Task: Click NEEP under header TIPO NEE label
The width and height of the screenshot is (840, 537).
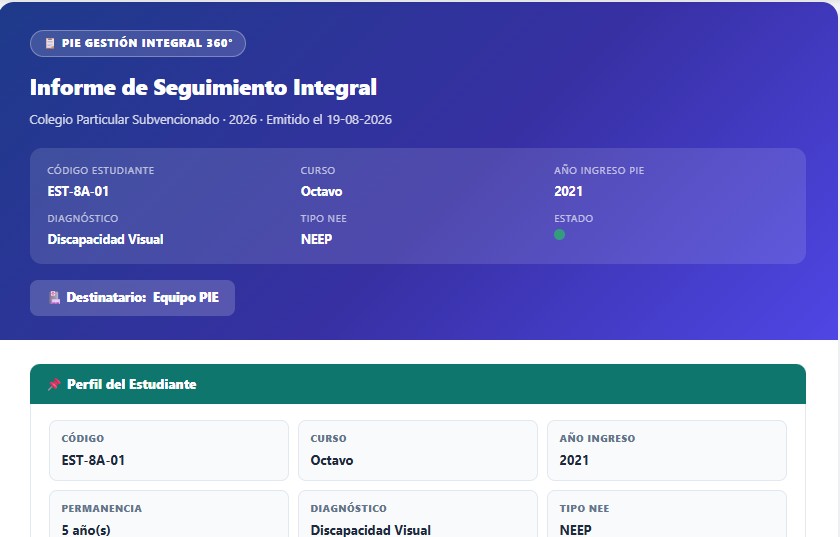Action: click(x=317, y=240)
